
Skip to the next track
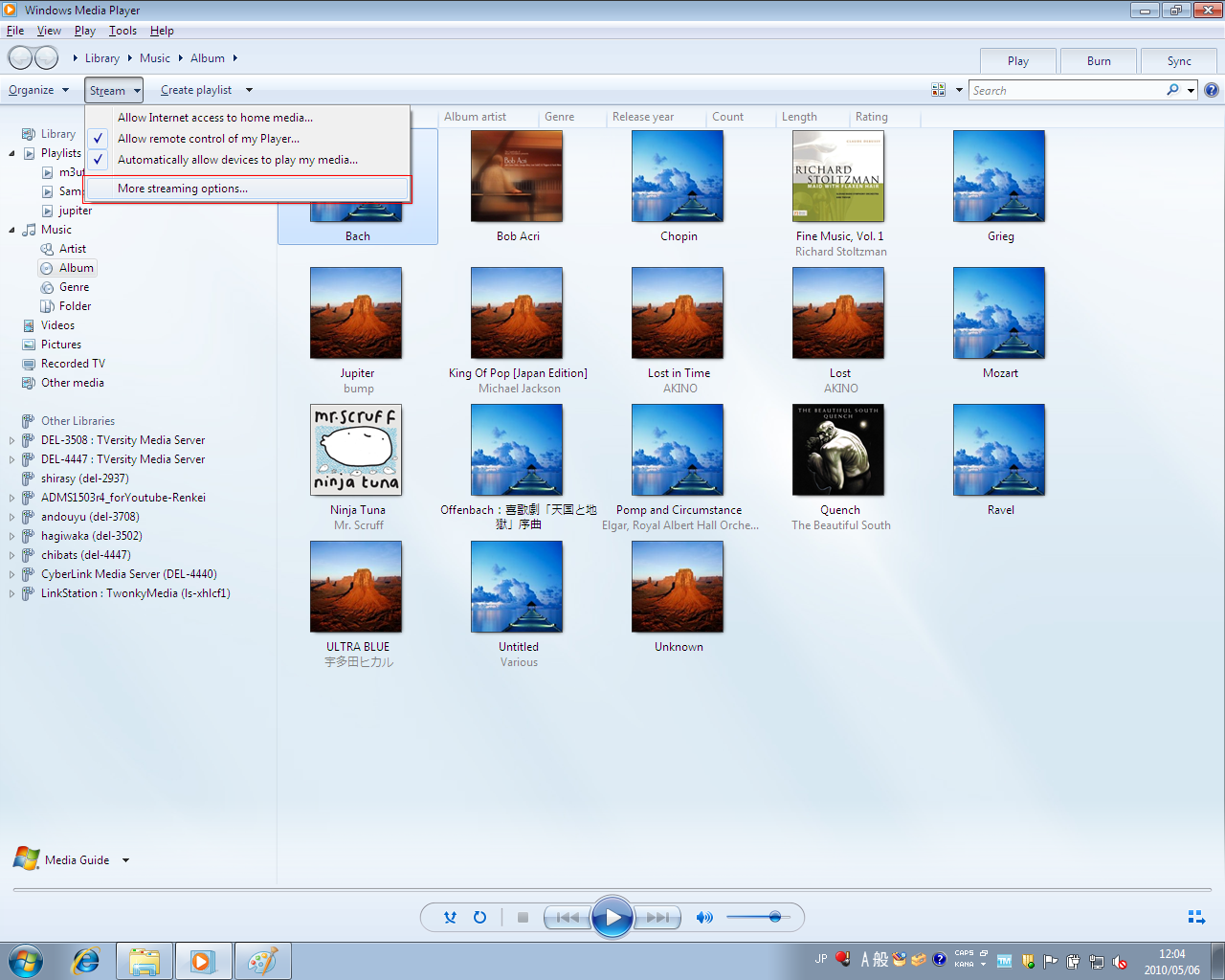pos(657,917)
